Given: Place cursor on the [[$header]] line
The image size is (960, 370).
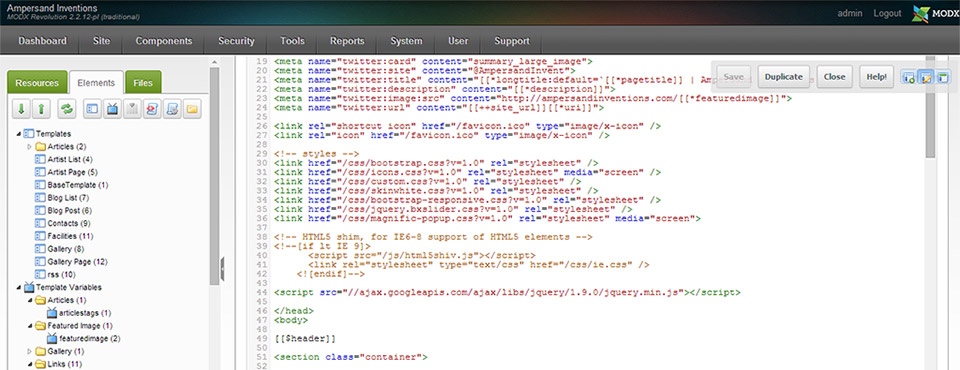Looking at the screenshot, I should (x=305, y=339).
